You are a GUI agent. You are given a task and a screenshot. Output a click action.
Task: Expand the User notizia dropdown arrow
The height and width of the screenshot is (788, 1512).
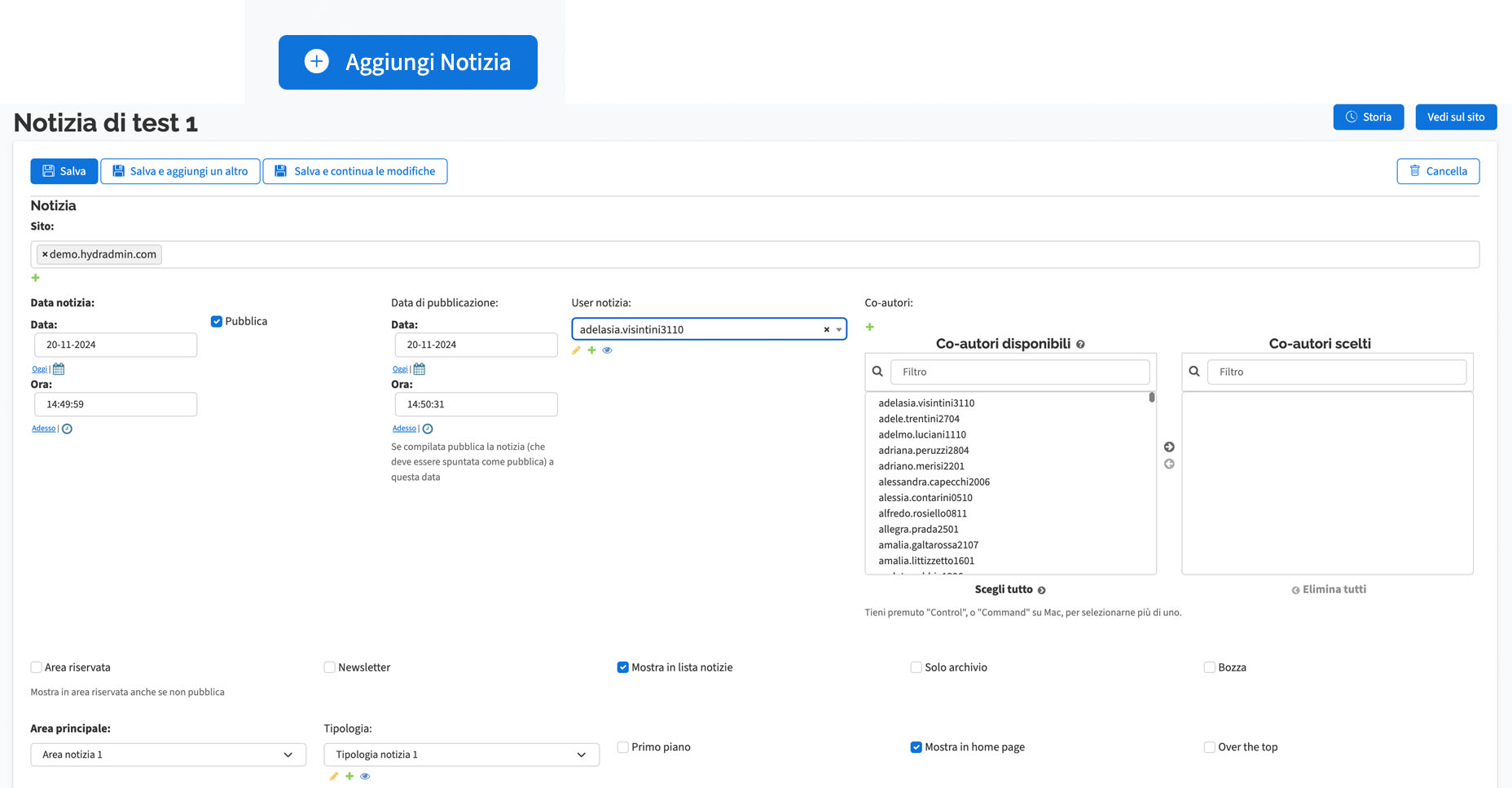pos(839,330)
